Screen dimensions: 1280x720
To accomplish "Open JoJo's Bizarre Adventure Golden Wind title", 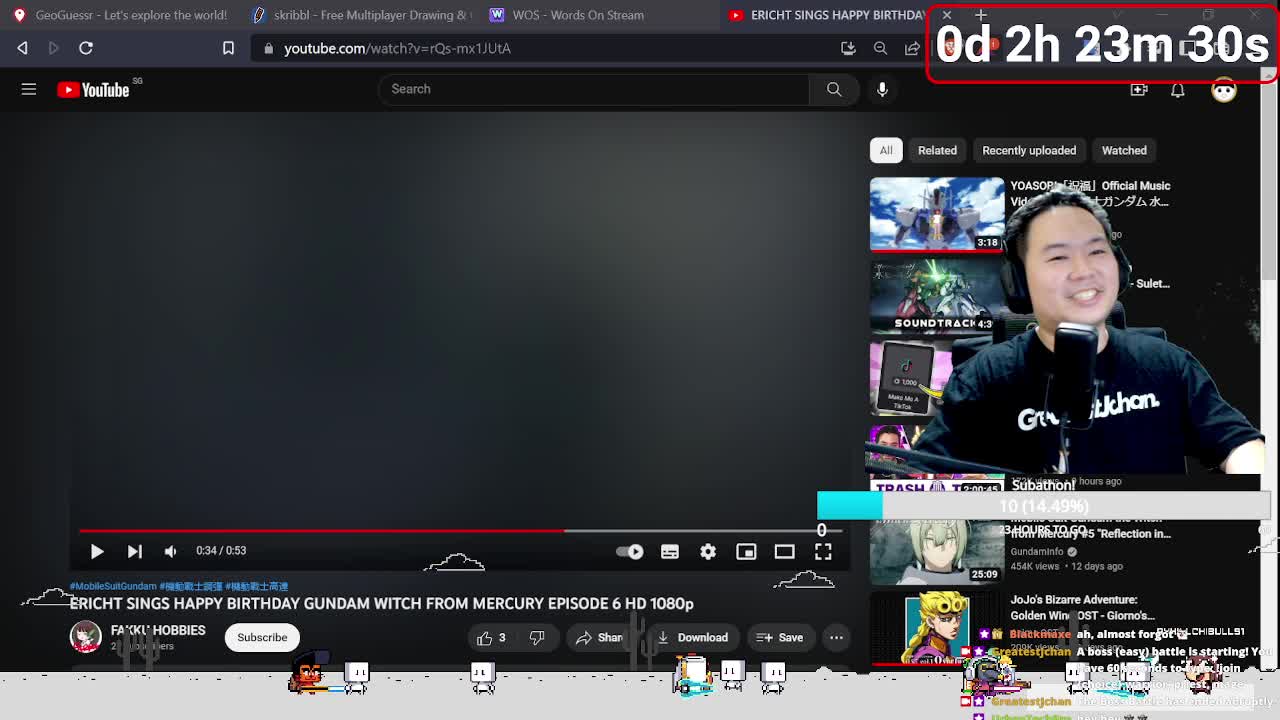I will (x=1082, y=607).
